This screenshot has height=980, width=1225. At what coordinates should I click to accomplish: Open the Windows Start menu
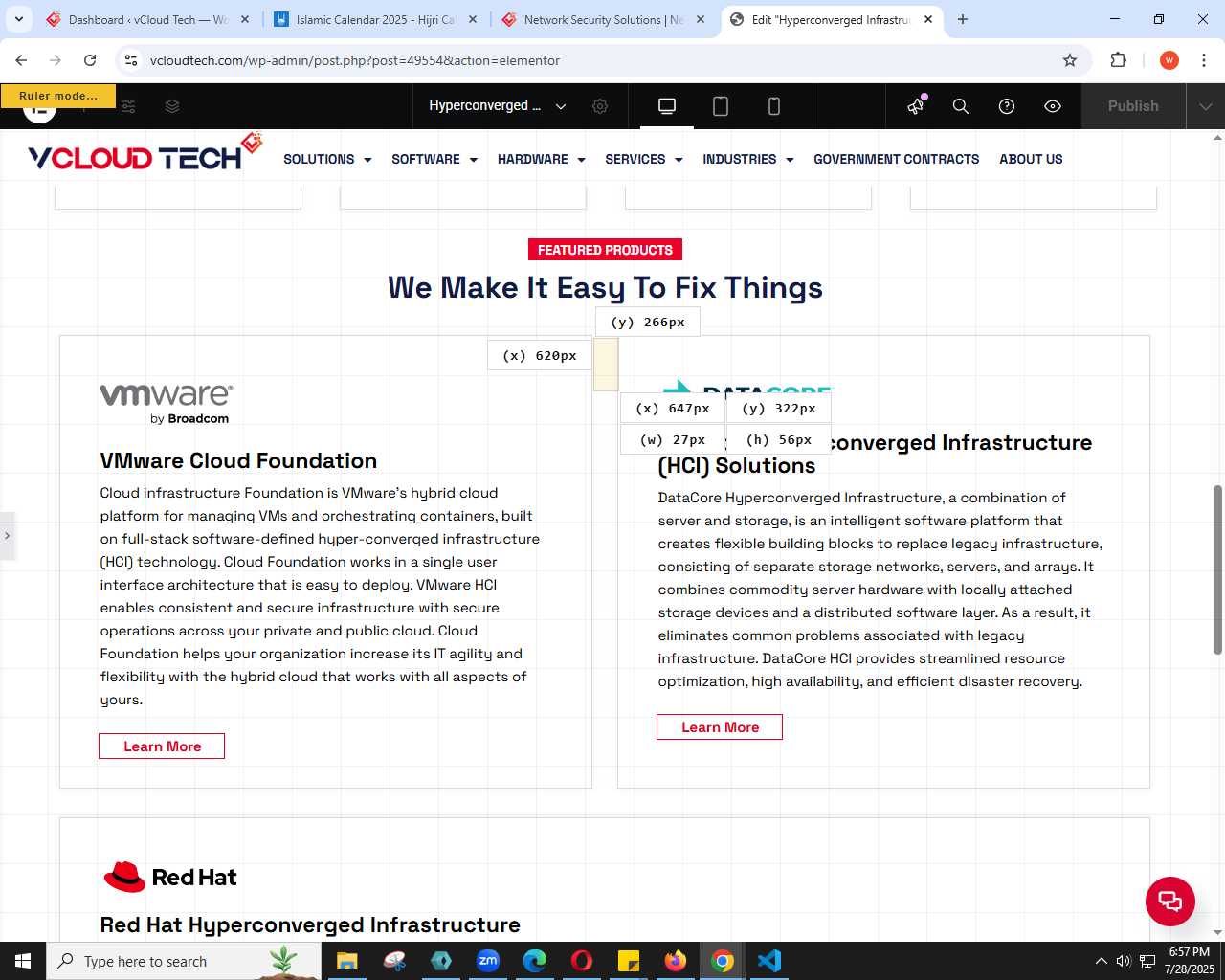23,961
